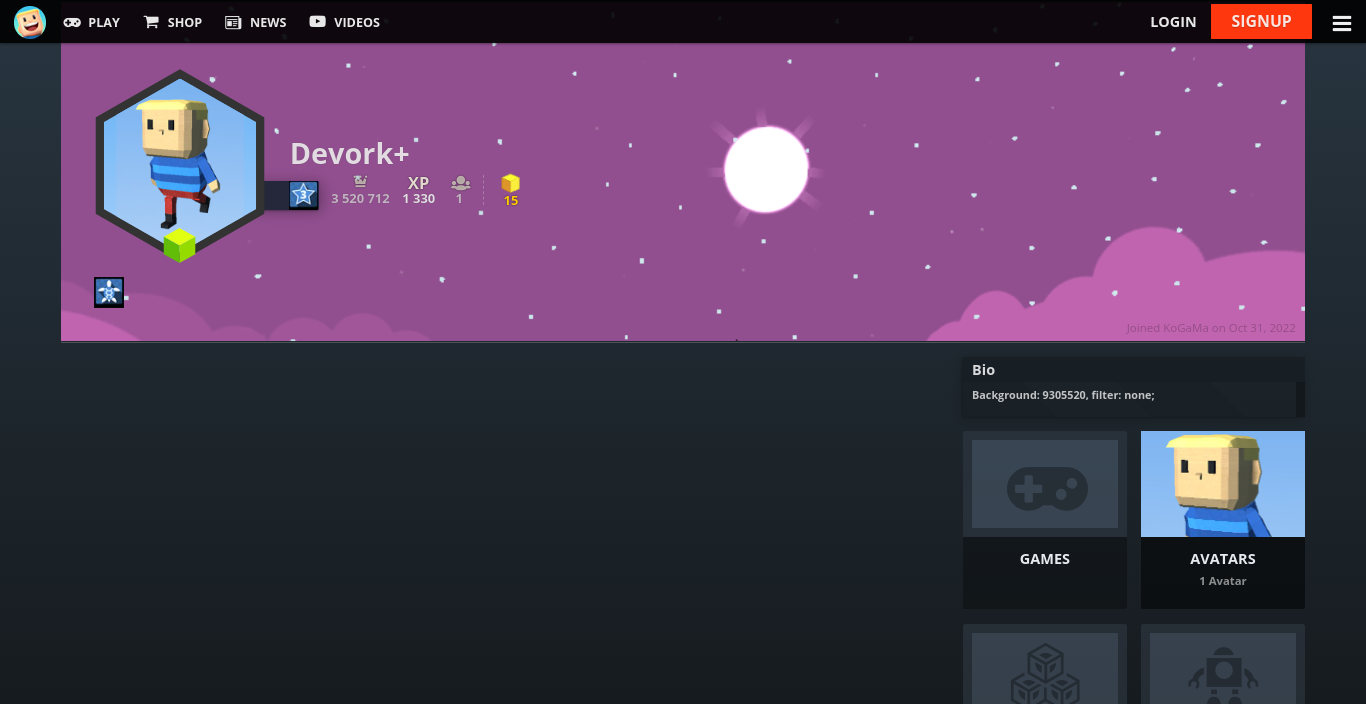Open the PLAY menu item

91,22
